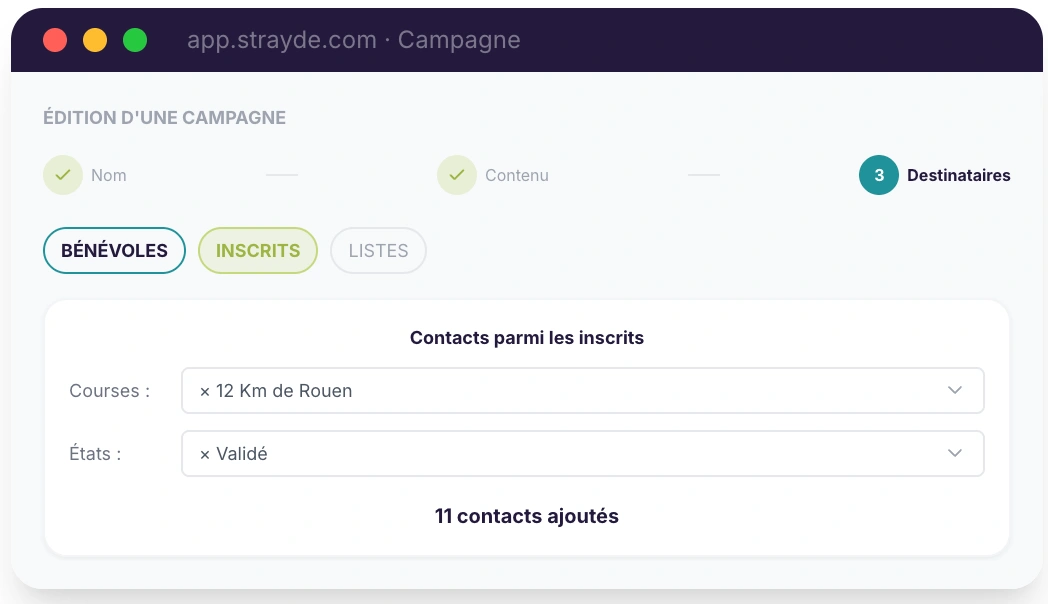Screen dimensions: 1048x604
Task: Click the Nom step checkmark icon
Action: [x=63, y=175]
